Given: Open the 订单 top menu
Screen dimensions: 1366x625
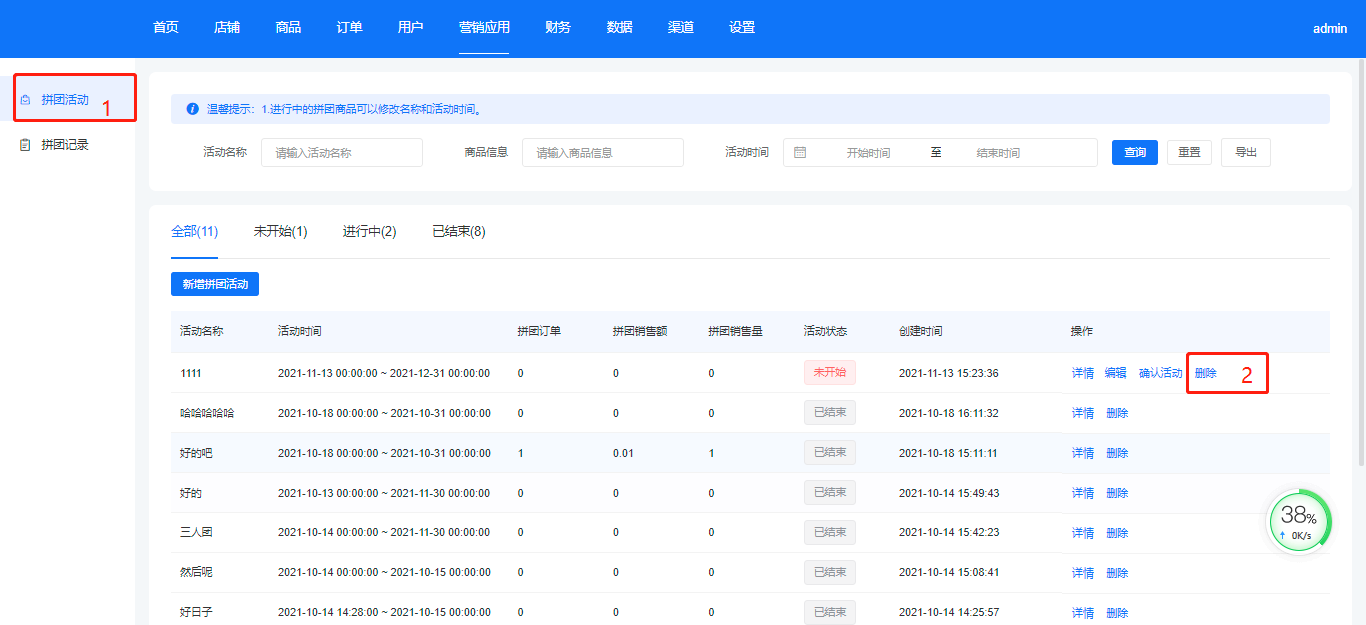Looking at the screenshot, I should [x=349, y=28].
